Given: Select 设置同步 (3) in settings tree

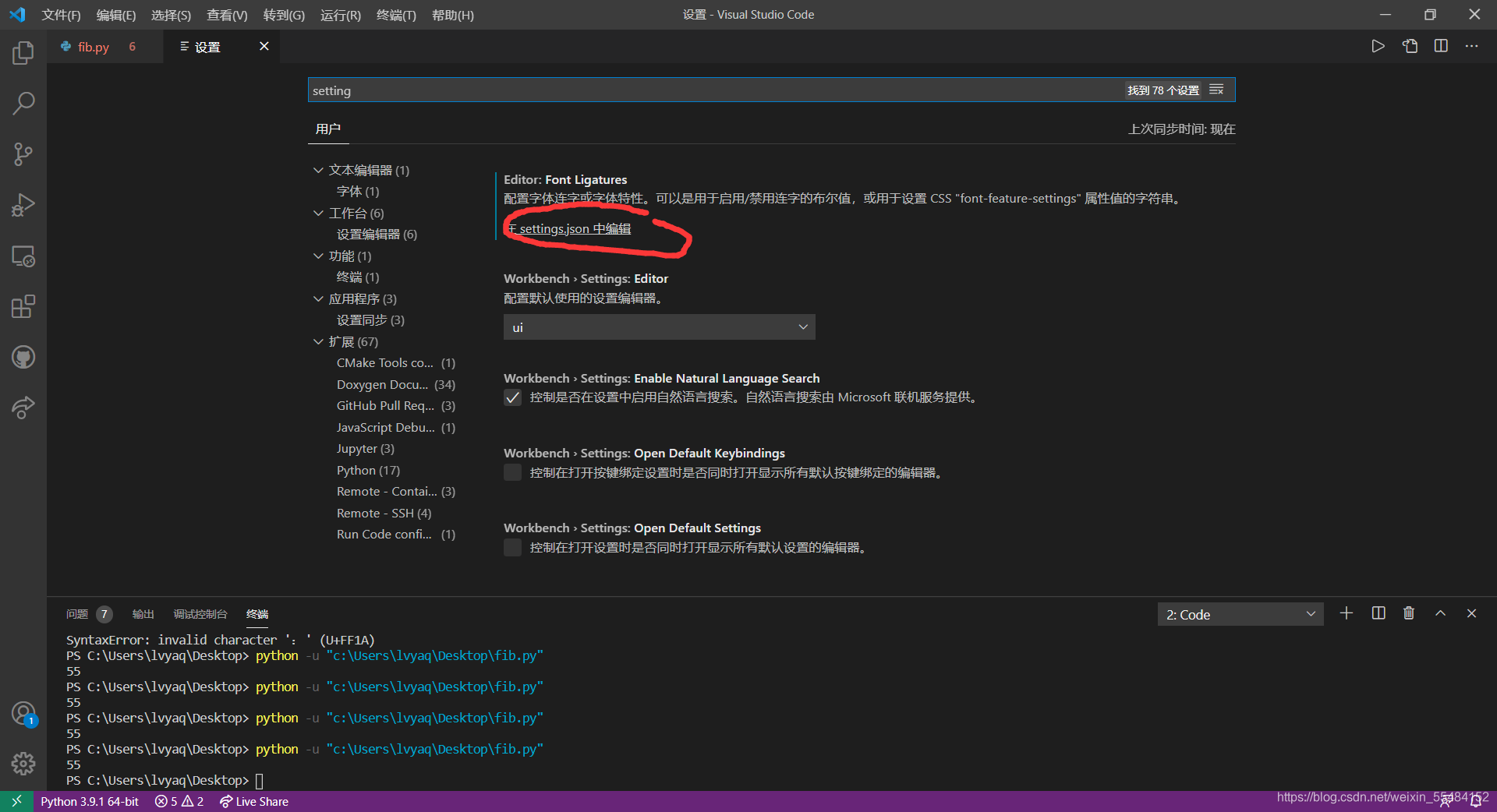Looking at the screenshot, I should (370, 320).
